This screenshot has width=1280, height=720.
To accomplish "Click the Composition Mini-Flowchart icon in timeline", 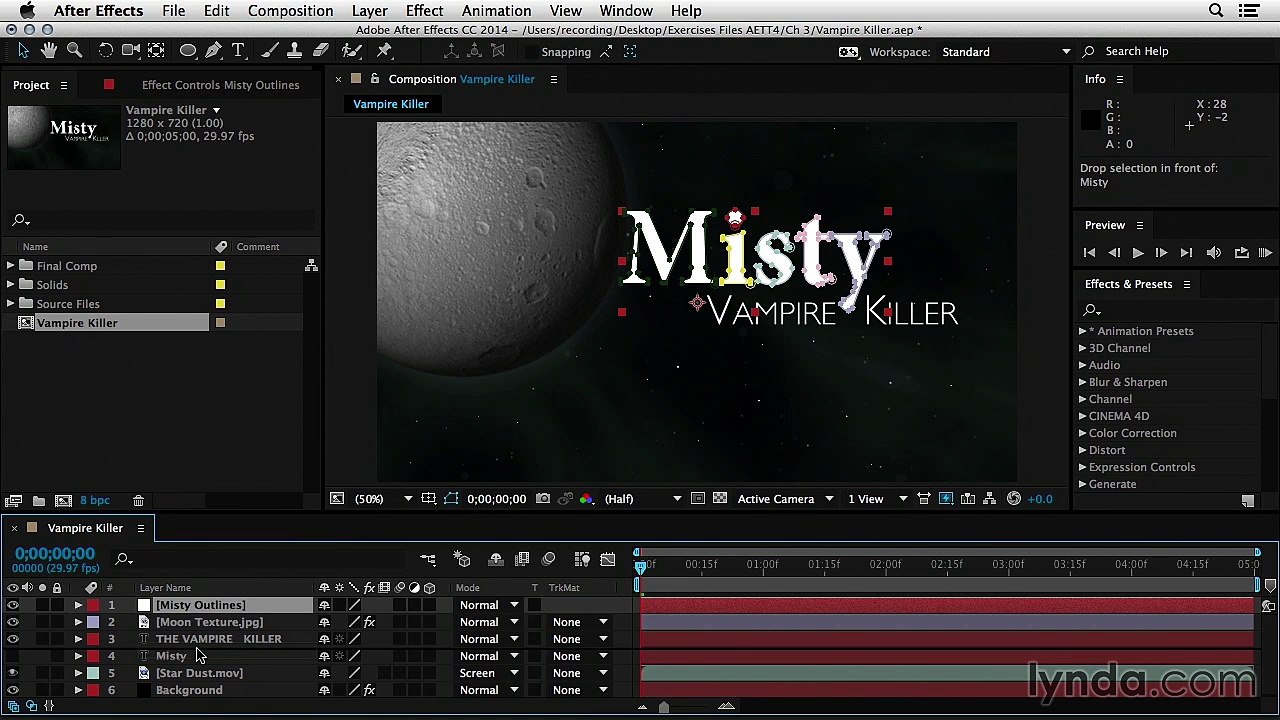I will tap(428, 559).
